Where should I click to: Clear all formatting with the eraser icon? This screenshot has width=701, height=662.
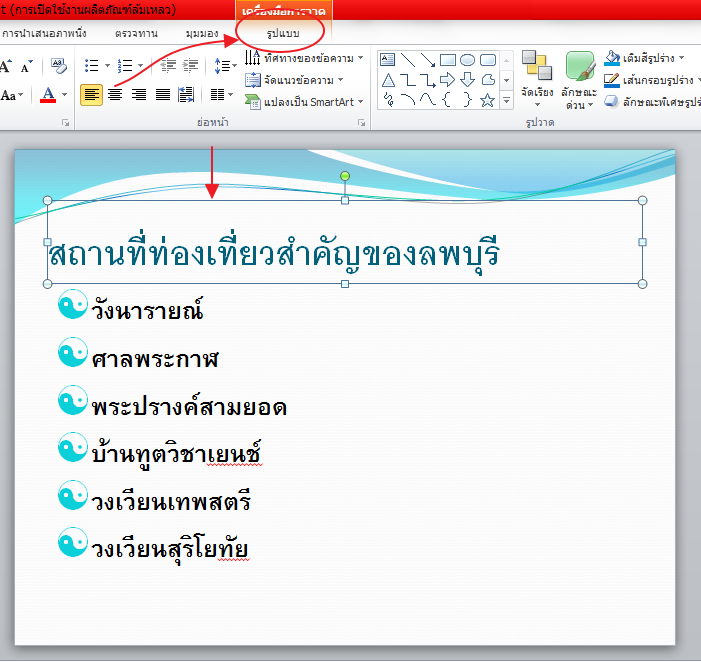click(x=59, y=66)
